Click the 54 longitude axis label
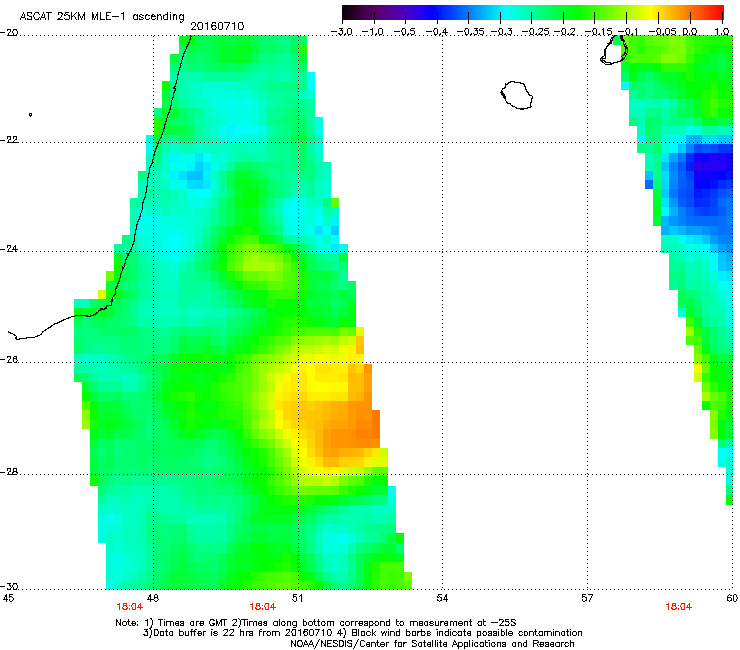 (x=442, y=599)
